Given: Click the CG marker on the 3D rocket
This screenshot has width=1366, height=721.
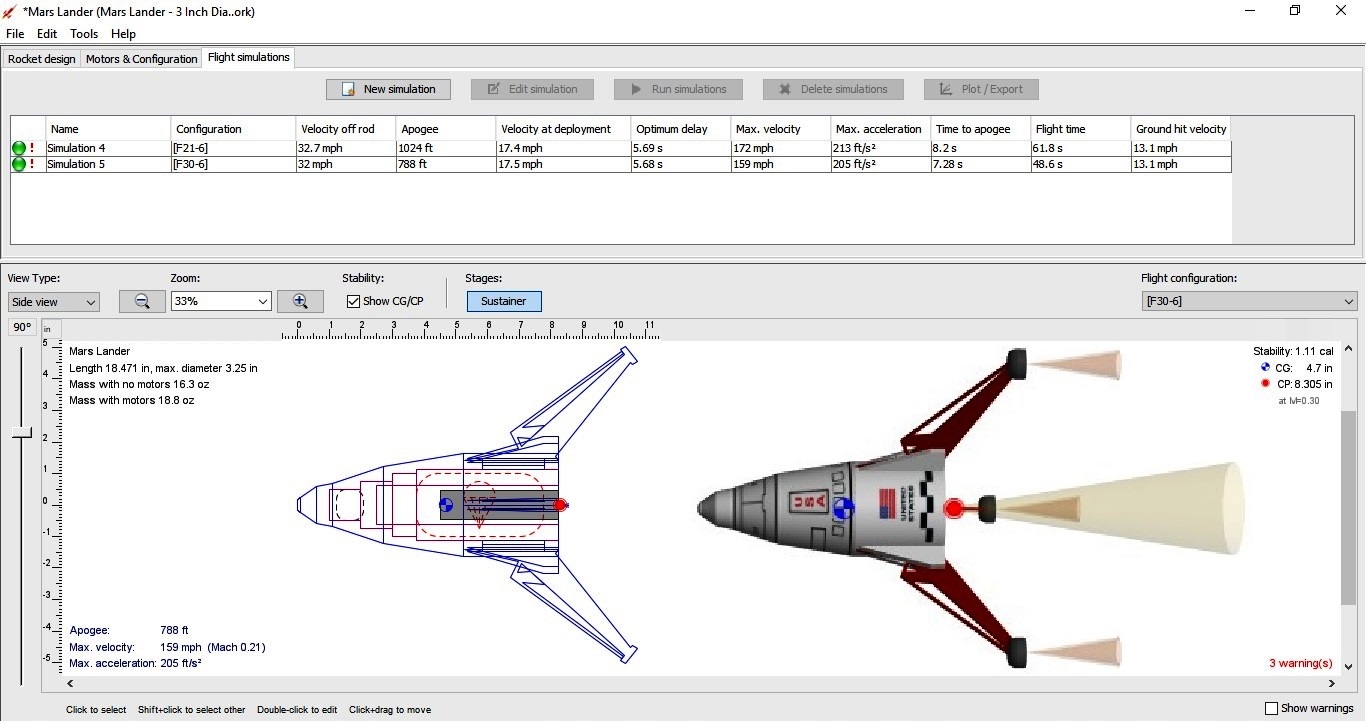Looking at the screenshot, I should [843, 508].
